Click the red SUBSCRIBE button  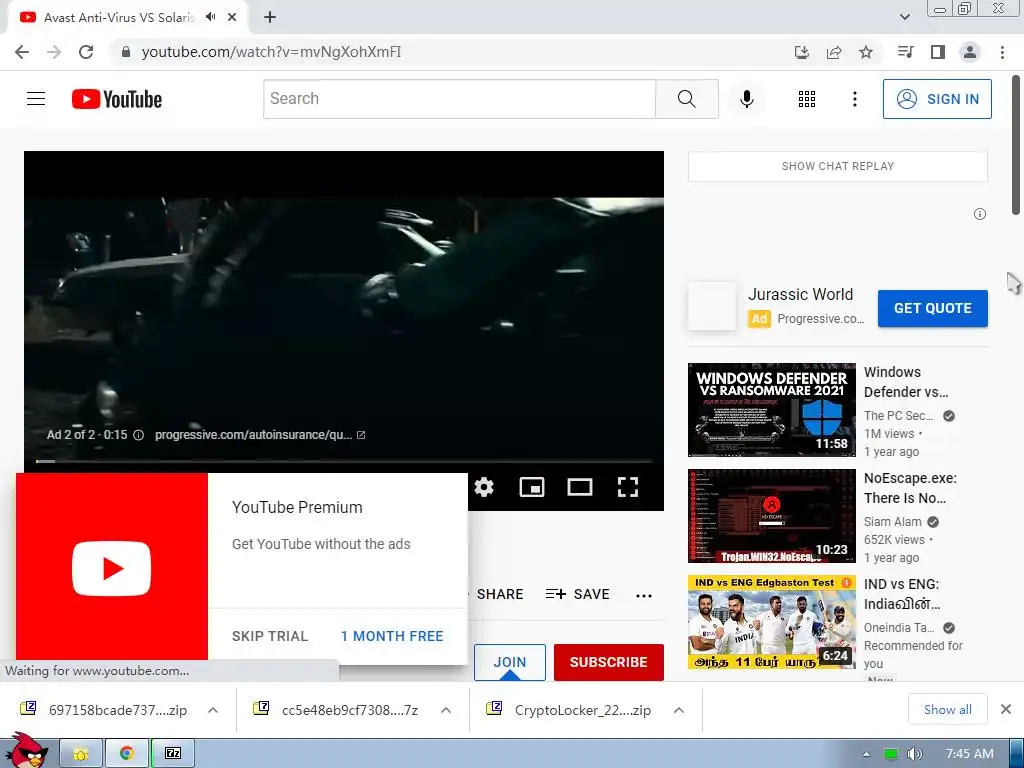[609, 662]
